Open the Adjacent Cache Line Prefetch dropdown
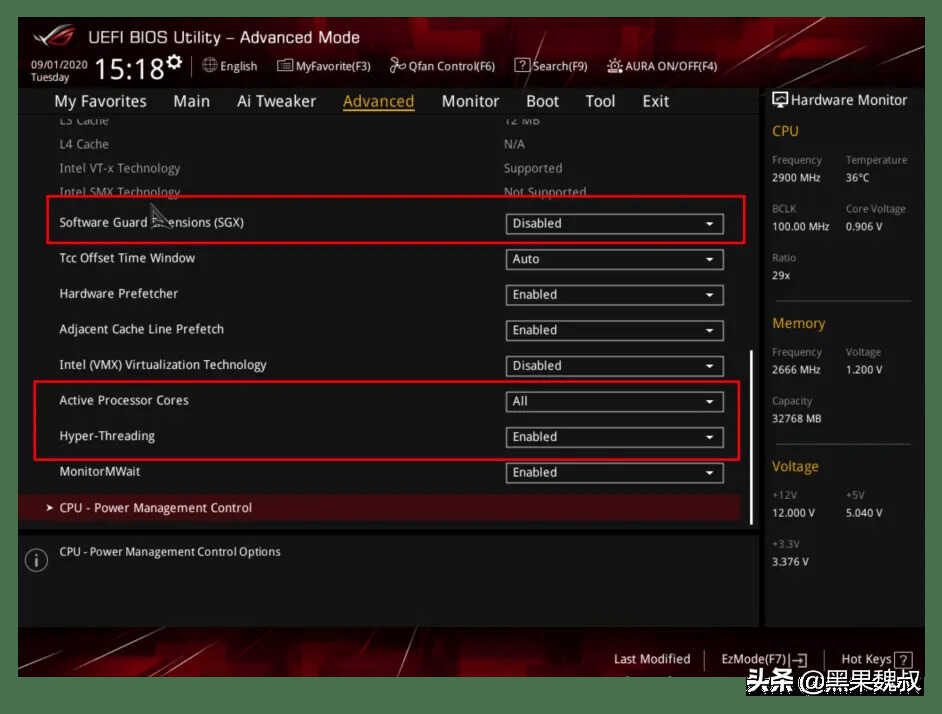 (x=614, y=330)
